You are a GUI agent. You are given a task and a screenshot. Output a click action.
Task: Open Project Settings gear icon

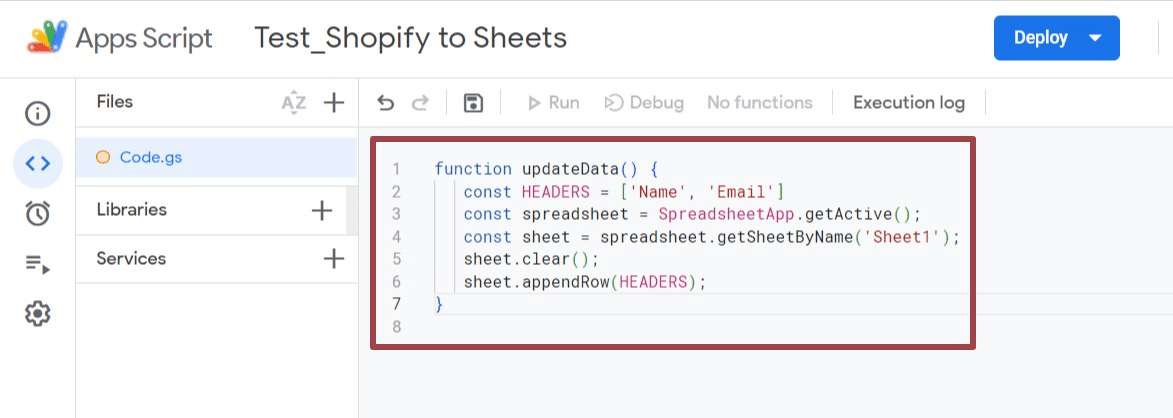37,313
